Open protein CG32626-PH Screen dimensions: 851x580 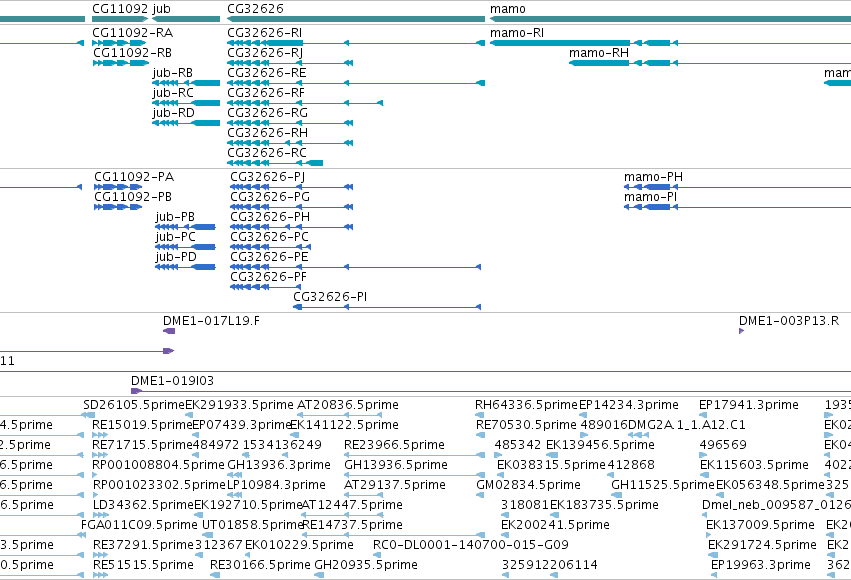click(270, 217)
